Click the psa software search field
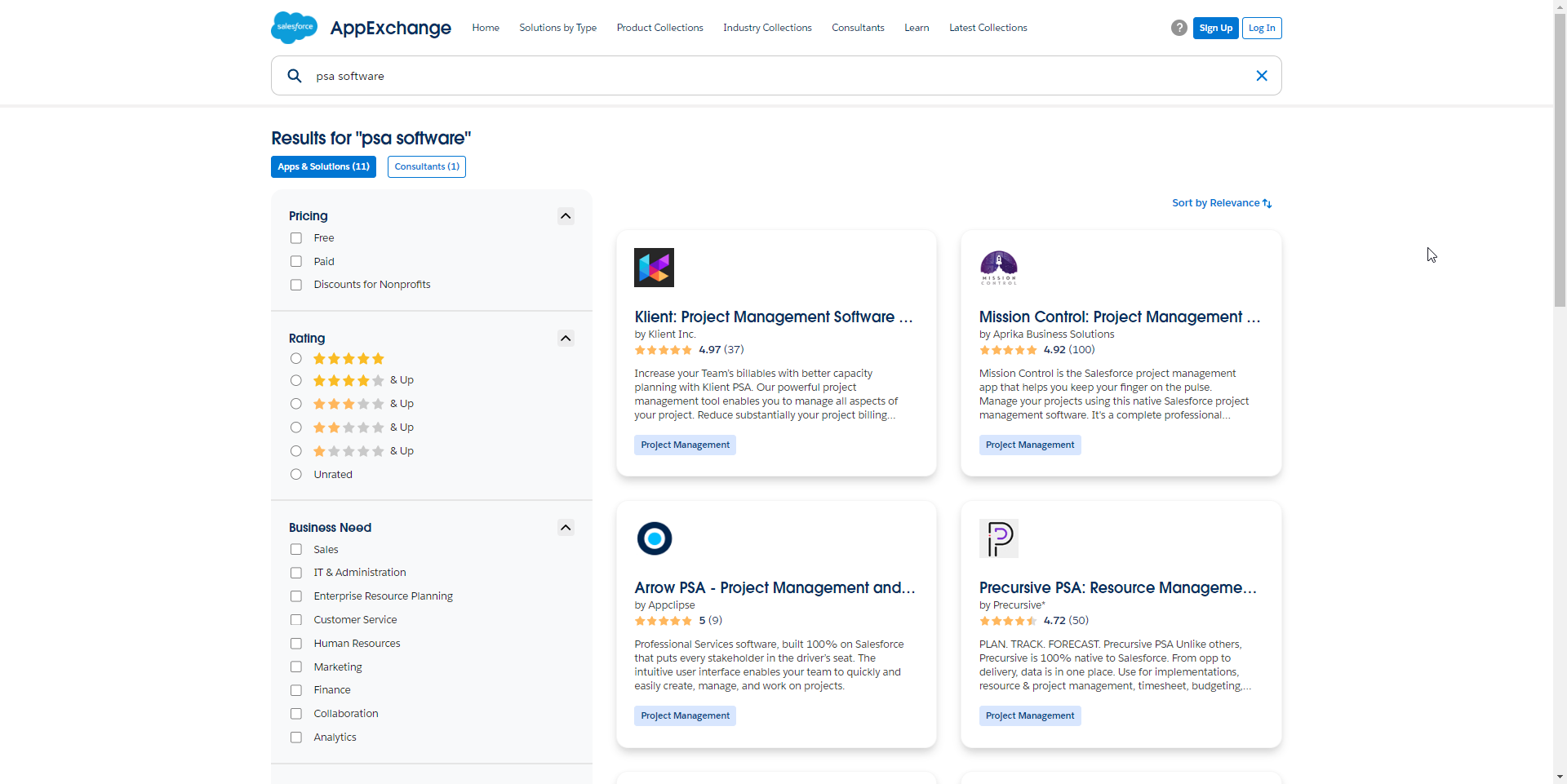 (776, 76)
